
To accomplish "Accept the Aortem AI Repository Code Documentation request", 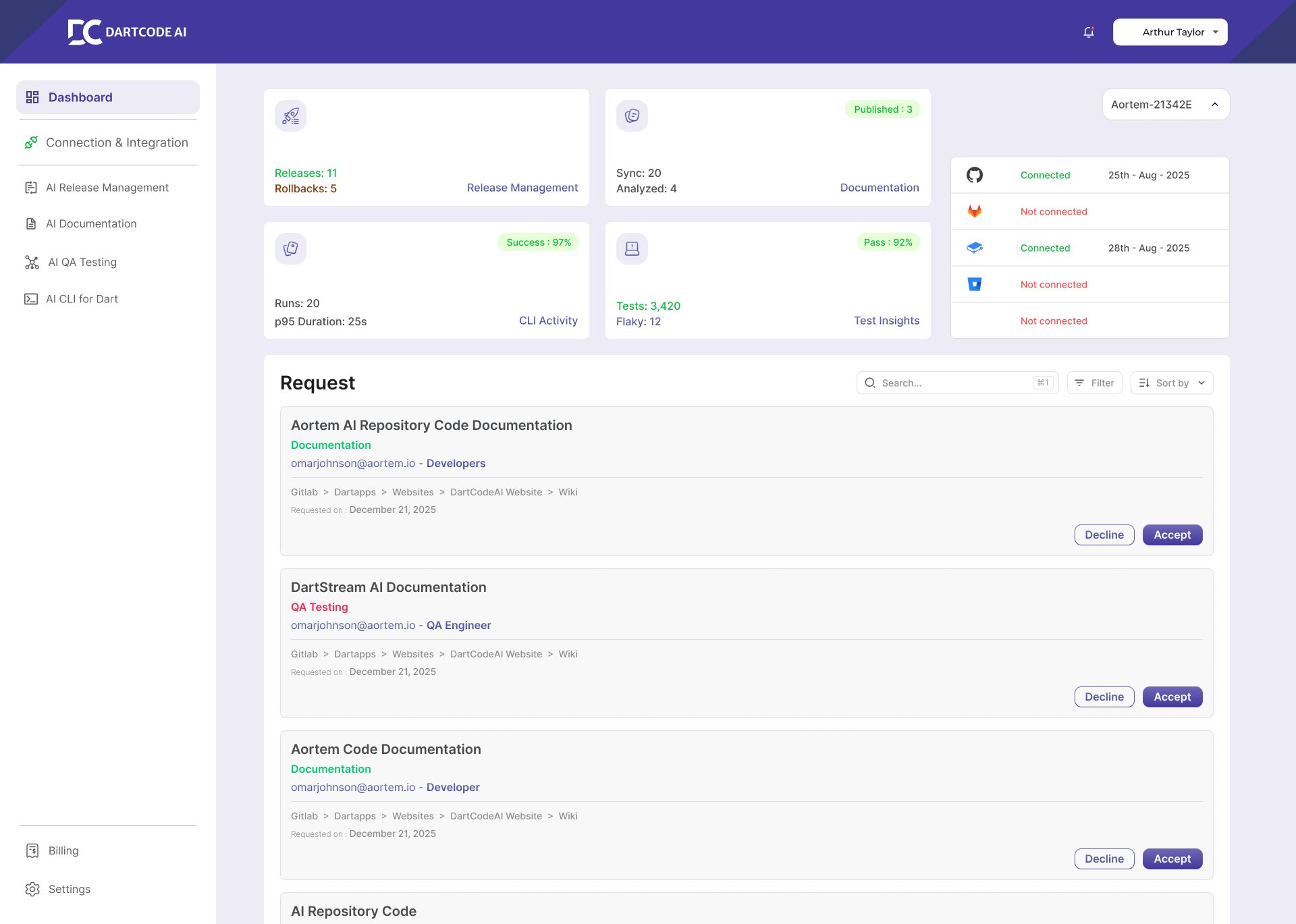I will 1172,535.
